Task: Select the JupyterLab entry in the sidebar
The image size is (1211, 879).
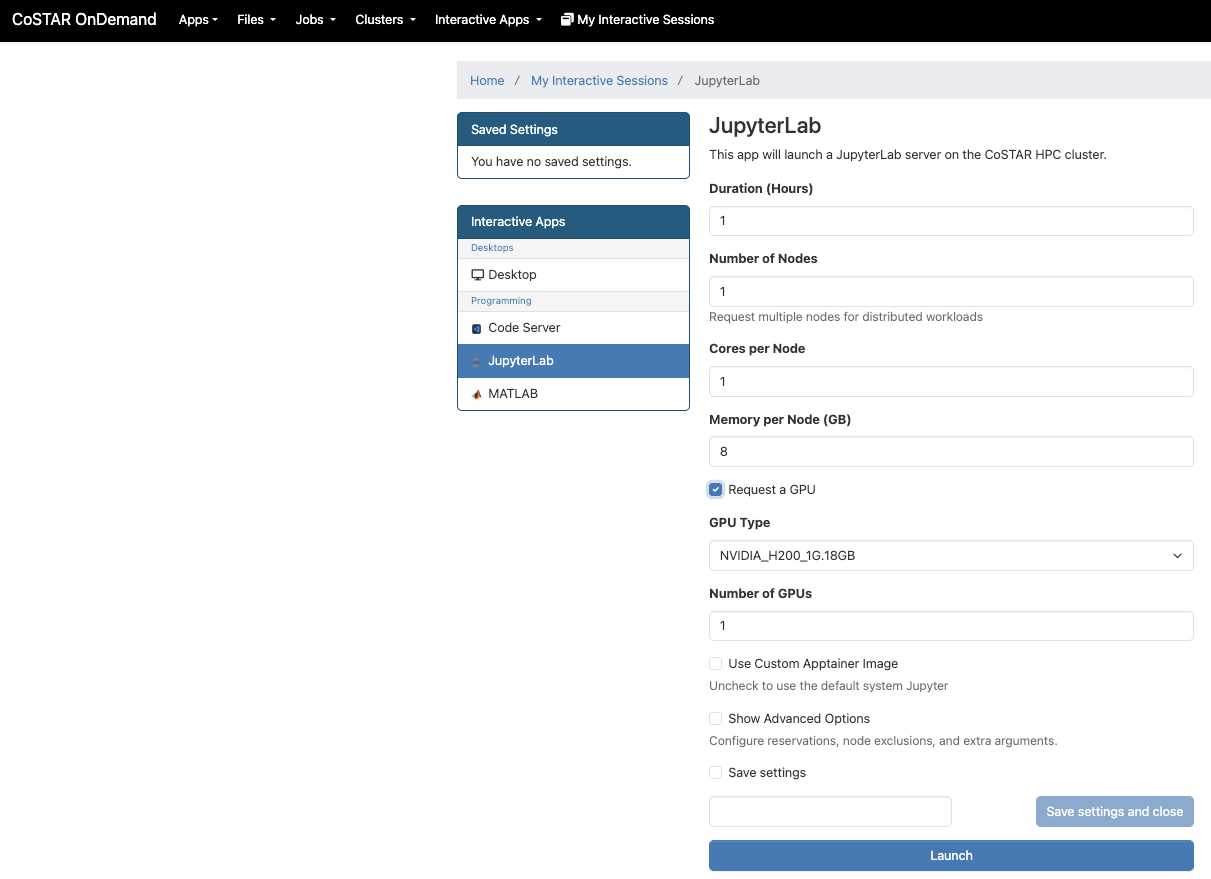Action: click(x=573, y=361)
